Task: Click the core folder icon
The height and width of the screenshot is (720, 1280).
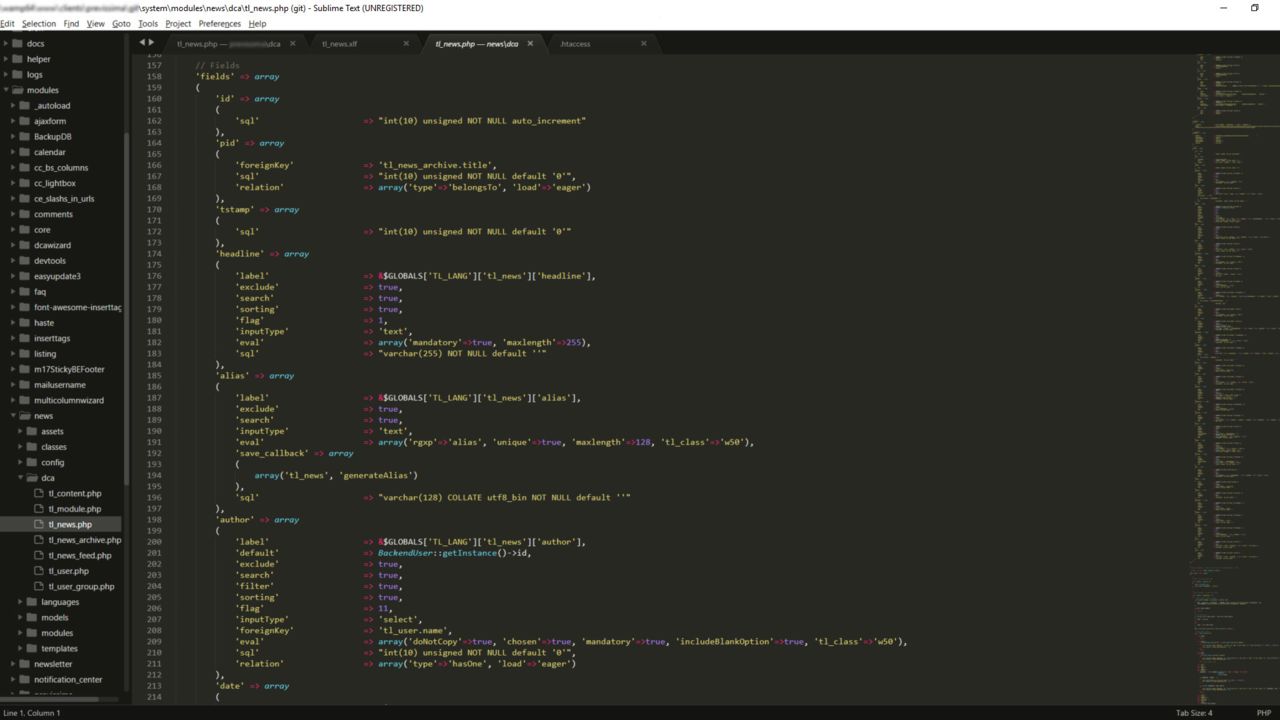Action: click(25, 229)
